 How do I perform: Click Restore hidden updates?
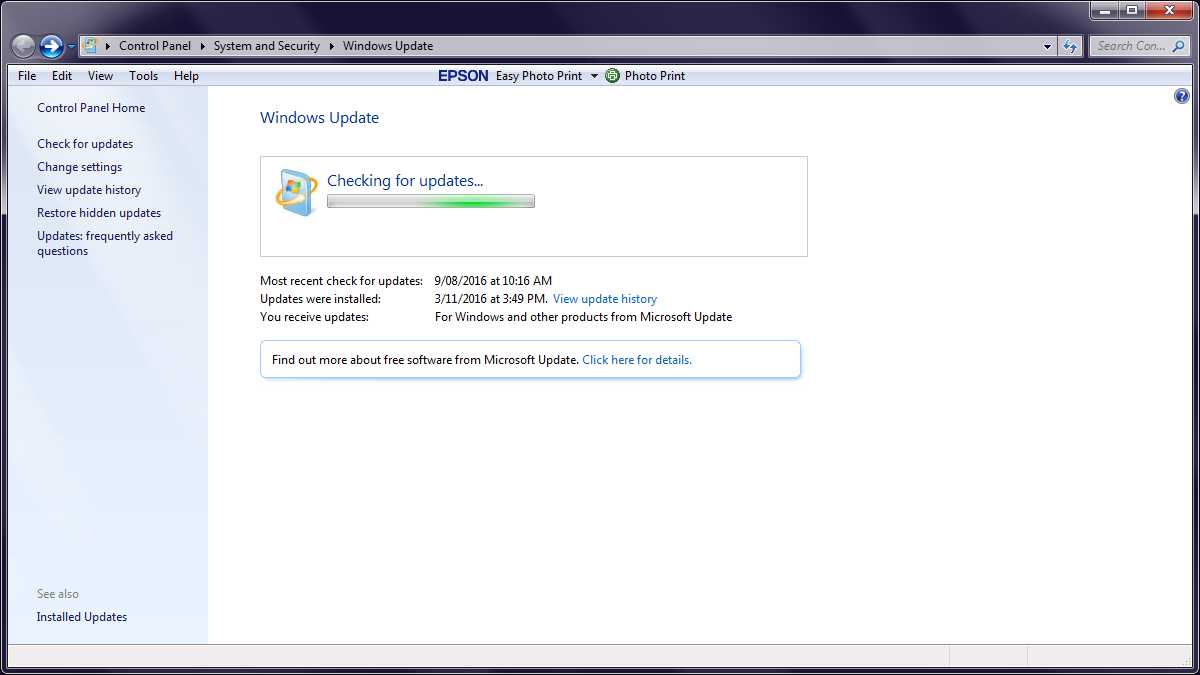99,213
